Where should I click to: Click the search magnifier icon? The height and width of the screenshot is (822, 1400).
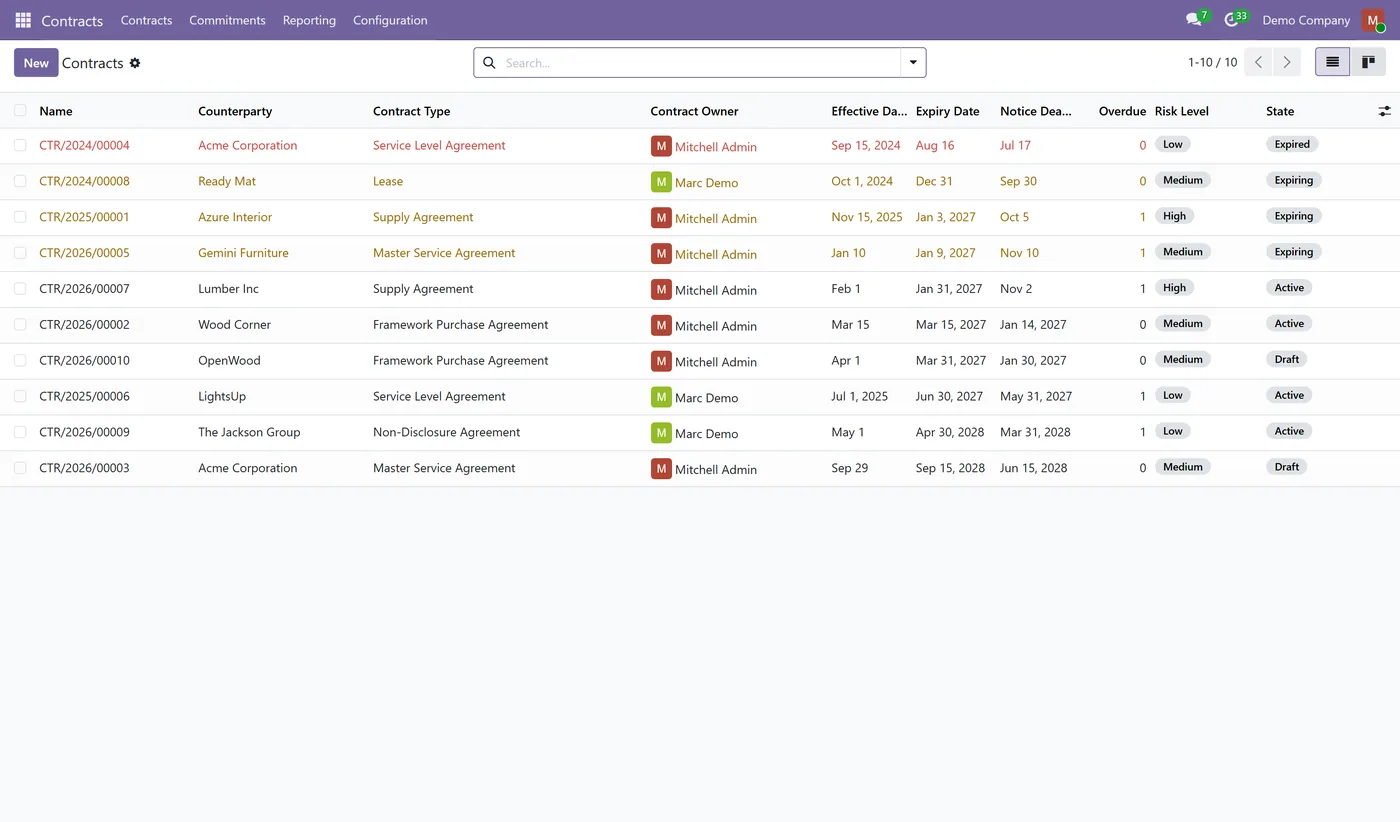[489, 63]
